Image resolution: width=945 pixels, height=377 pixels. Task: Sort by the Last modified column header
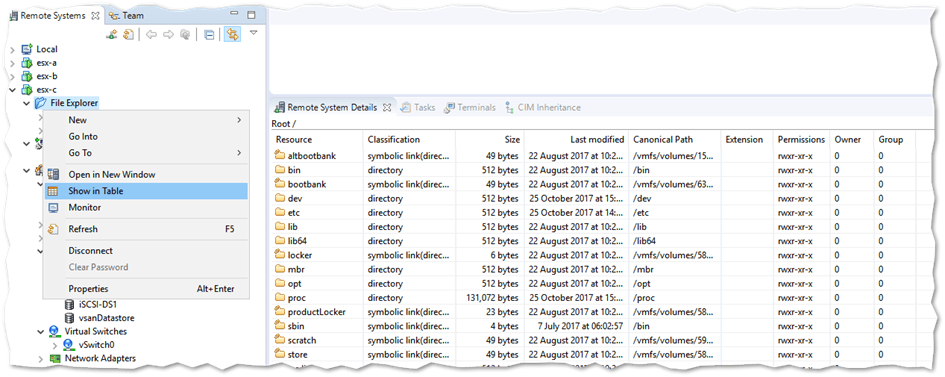pyautogui.click(x=576, y=139)
